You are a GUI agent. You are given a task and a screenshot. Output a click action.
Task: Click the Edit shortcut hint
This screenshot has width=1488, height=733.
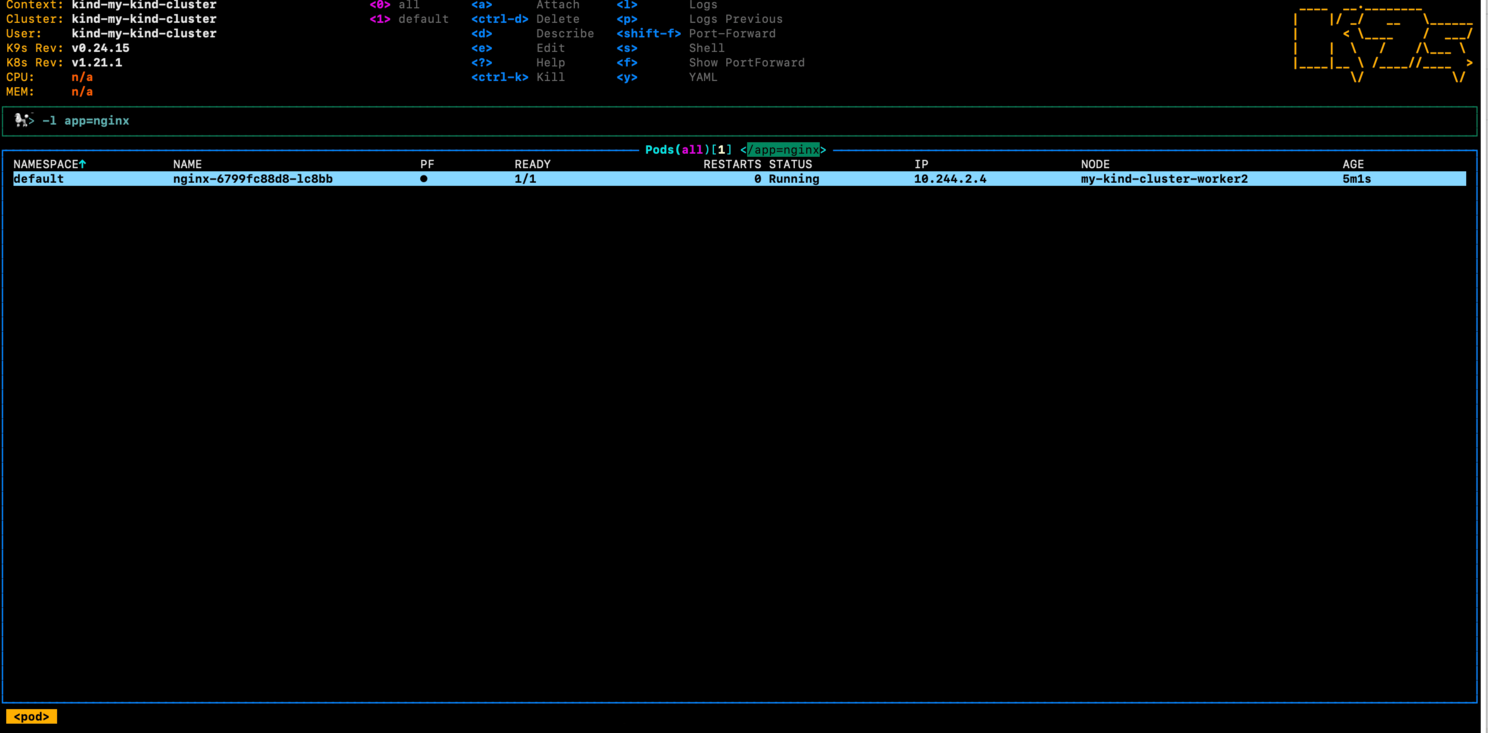pos(519,48)
